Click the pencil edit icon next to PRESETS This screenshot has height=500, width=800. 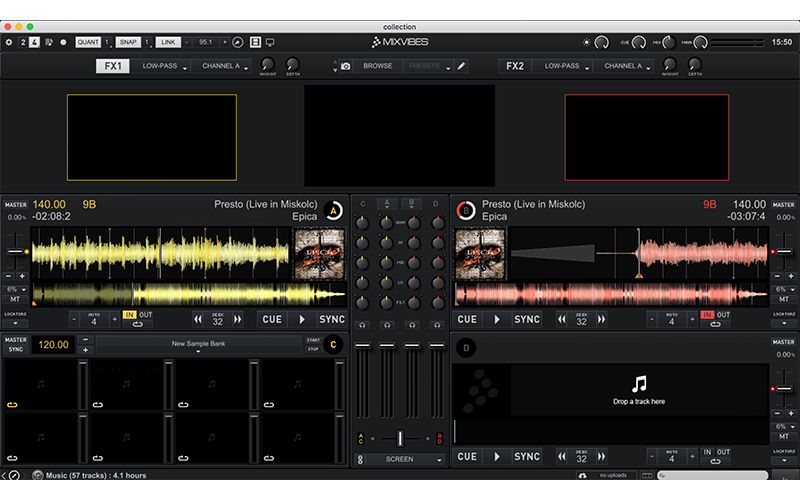461,66
